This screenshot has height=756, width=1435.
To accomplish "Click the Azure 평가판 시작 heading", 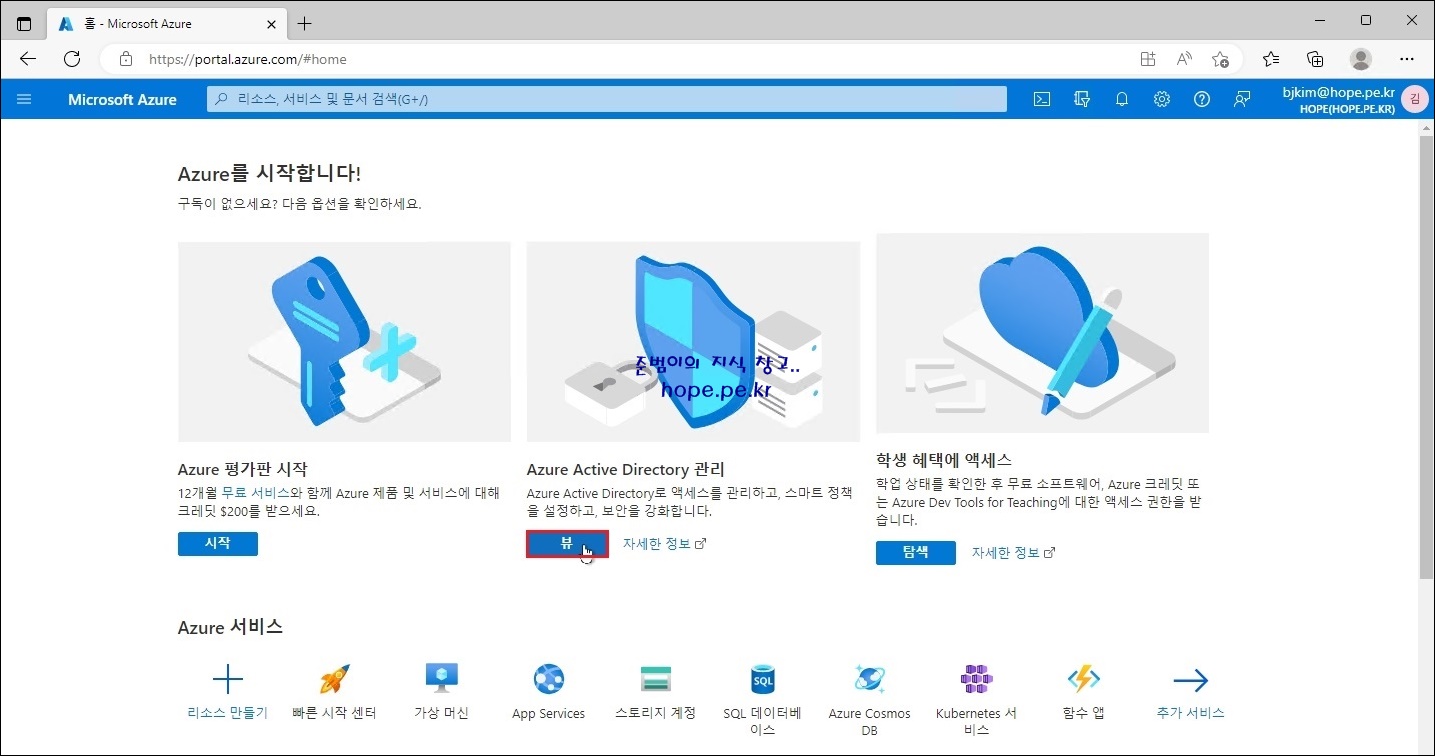I will click(243, 469).
